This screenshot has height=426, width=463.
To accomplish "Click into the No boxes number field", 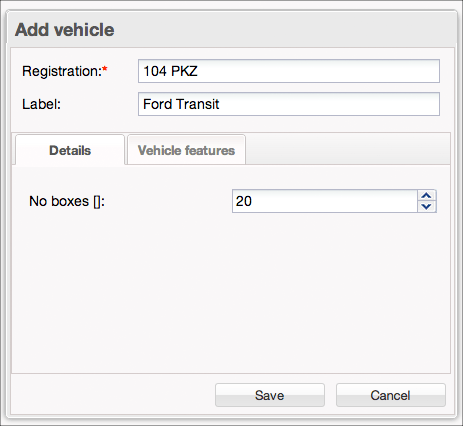I will pos(325,201).
